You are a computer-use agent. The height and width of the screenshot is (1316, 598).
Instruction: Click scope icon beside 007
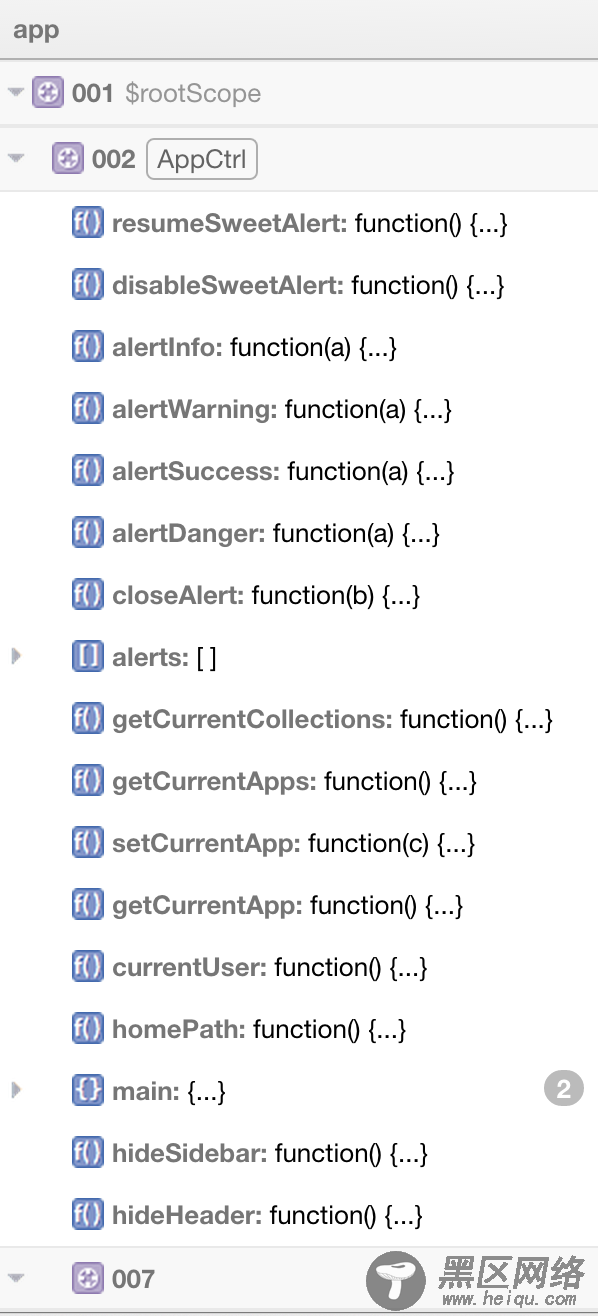tap(88, 1278)
